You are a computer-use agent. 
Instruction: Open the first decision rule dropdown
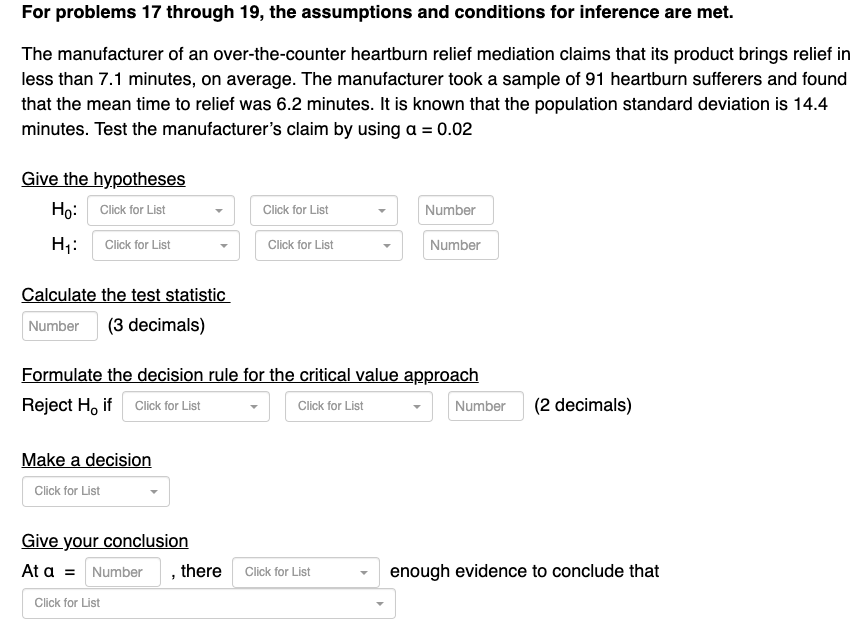(195, 406)
